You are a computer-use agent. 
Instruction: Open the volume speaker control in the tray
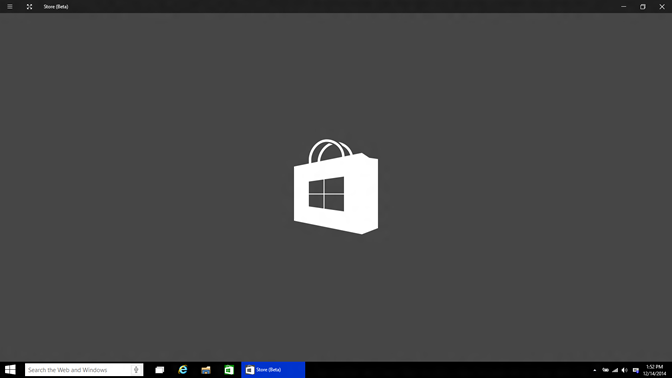625,370
